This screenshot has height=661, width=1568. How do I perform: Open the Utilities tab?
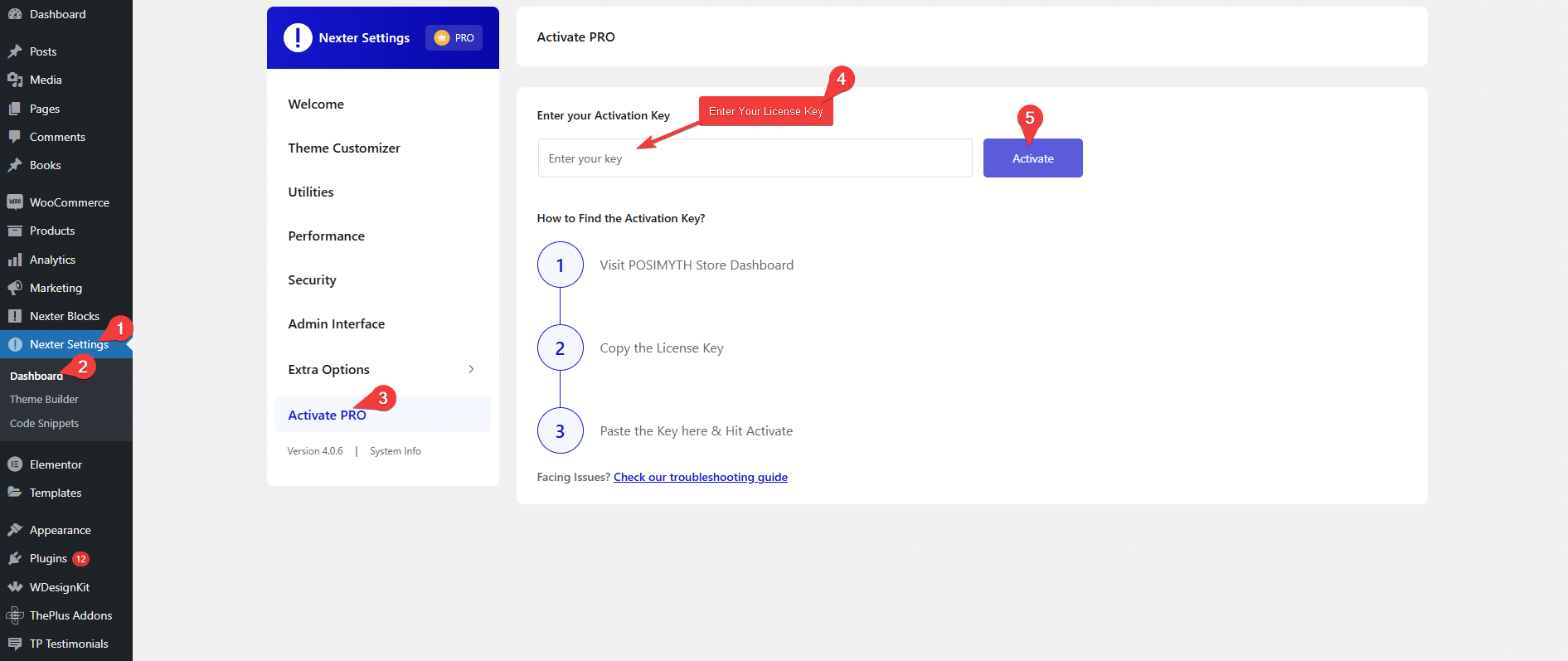tap(311, 192)
